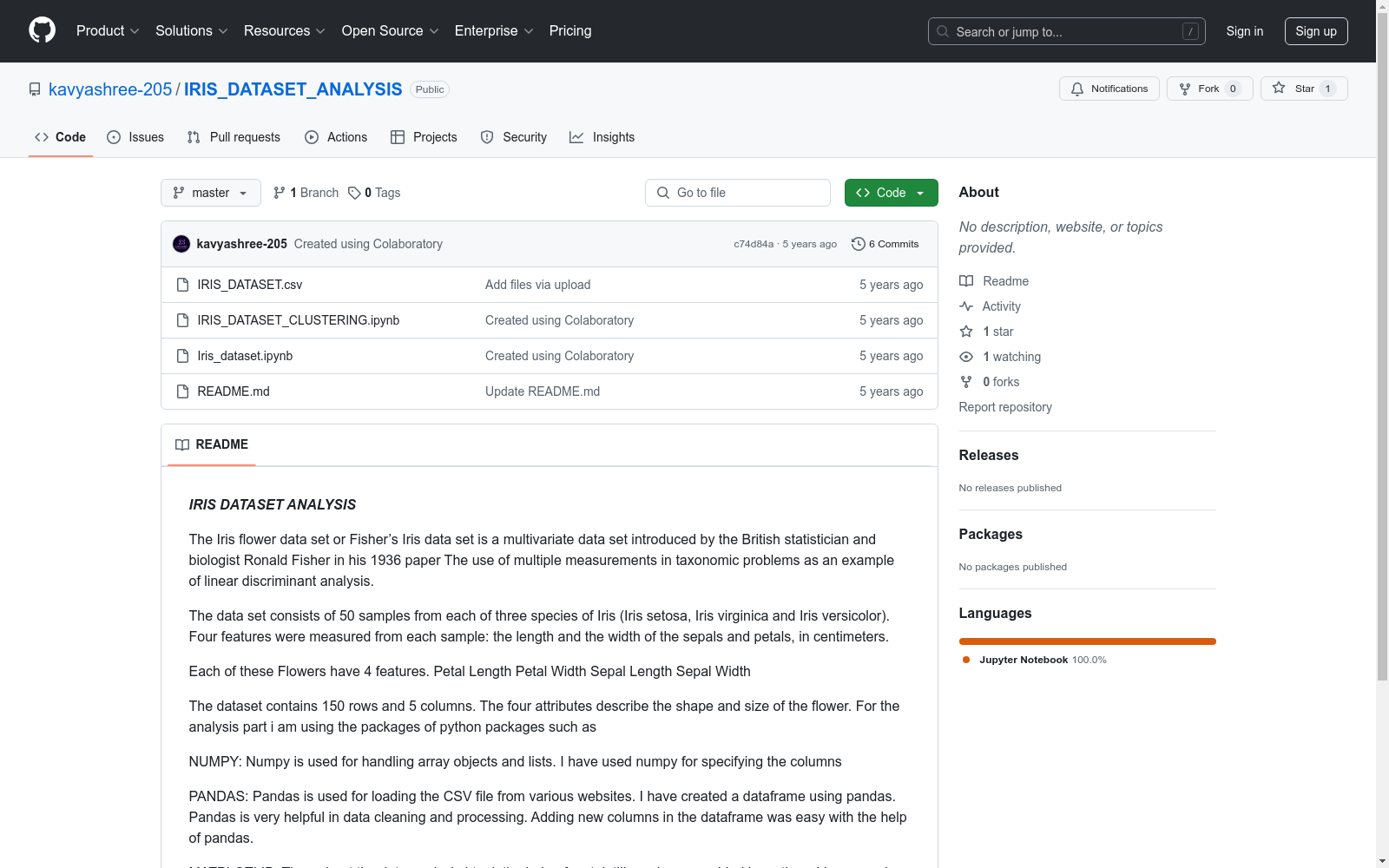Open the Iris_dataset.ipynb file

pyautogui.click(x=245, y=356)
